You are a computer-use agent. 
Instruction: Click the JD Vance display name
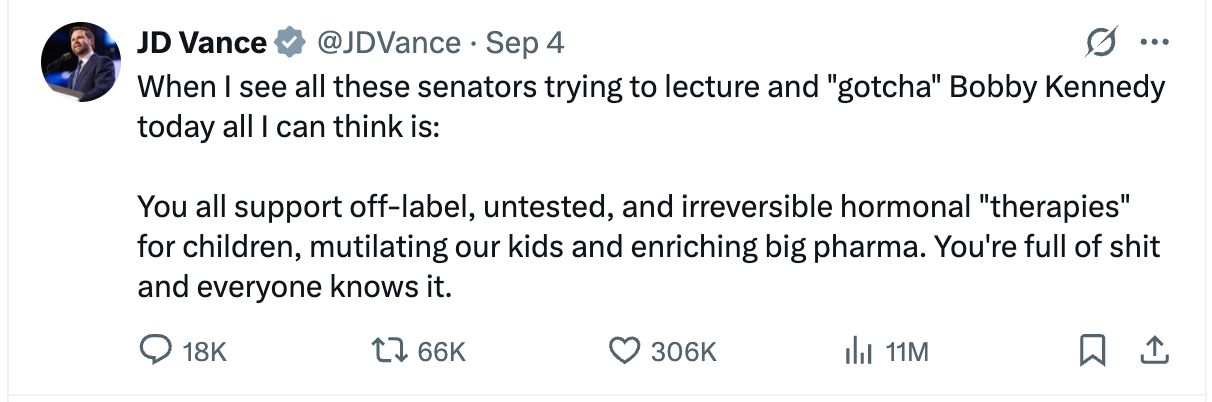[201, 43]
